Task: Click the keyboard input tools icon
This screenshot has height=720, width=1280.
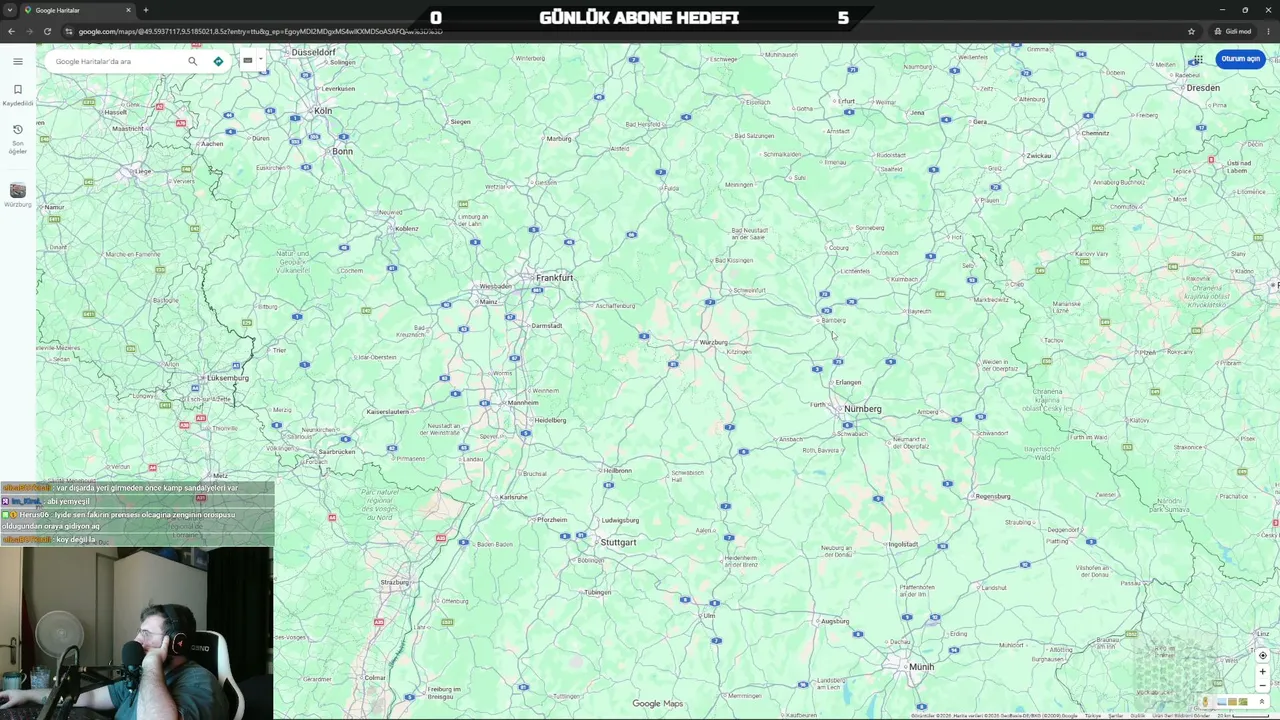Action: (x=247, y=60)
